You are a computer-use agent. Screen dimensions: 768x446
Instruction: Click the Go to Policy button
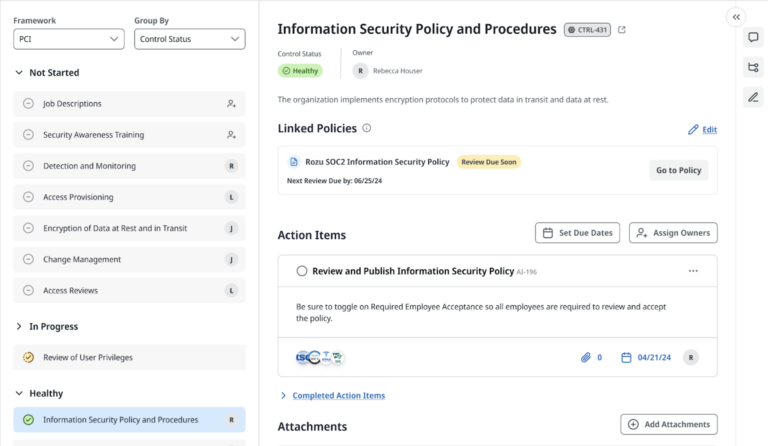point(679,171)
